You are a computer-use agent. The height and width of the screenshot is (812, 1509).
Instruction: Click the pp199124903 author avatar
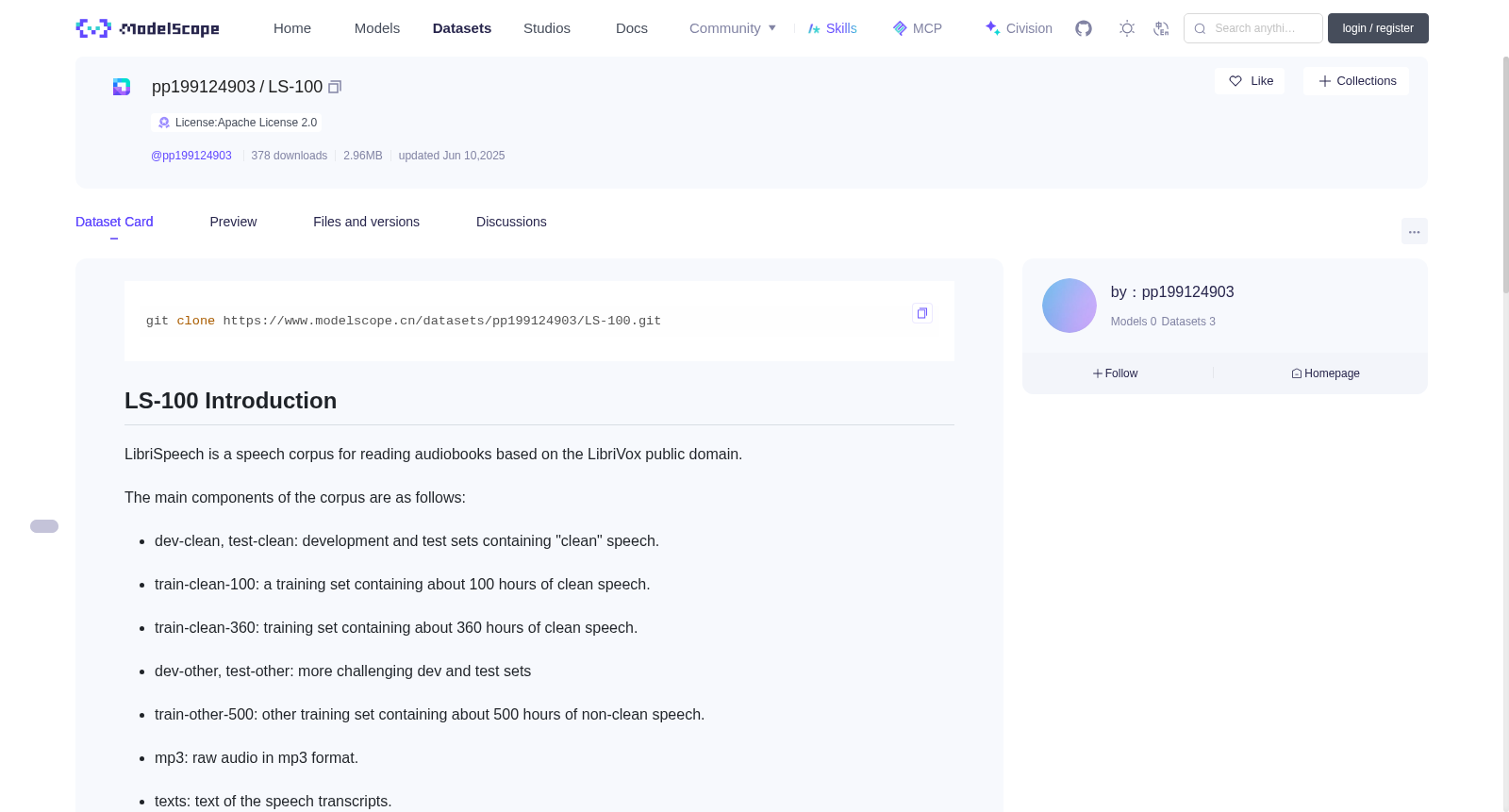[1069, 306]
